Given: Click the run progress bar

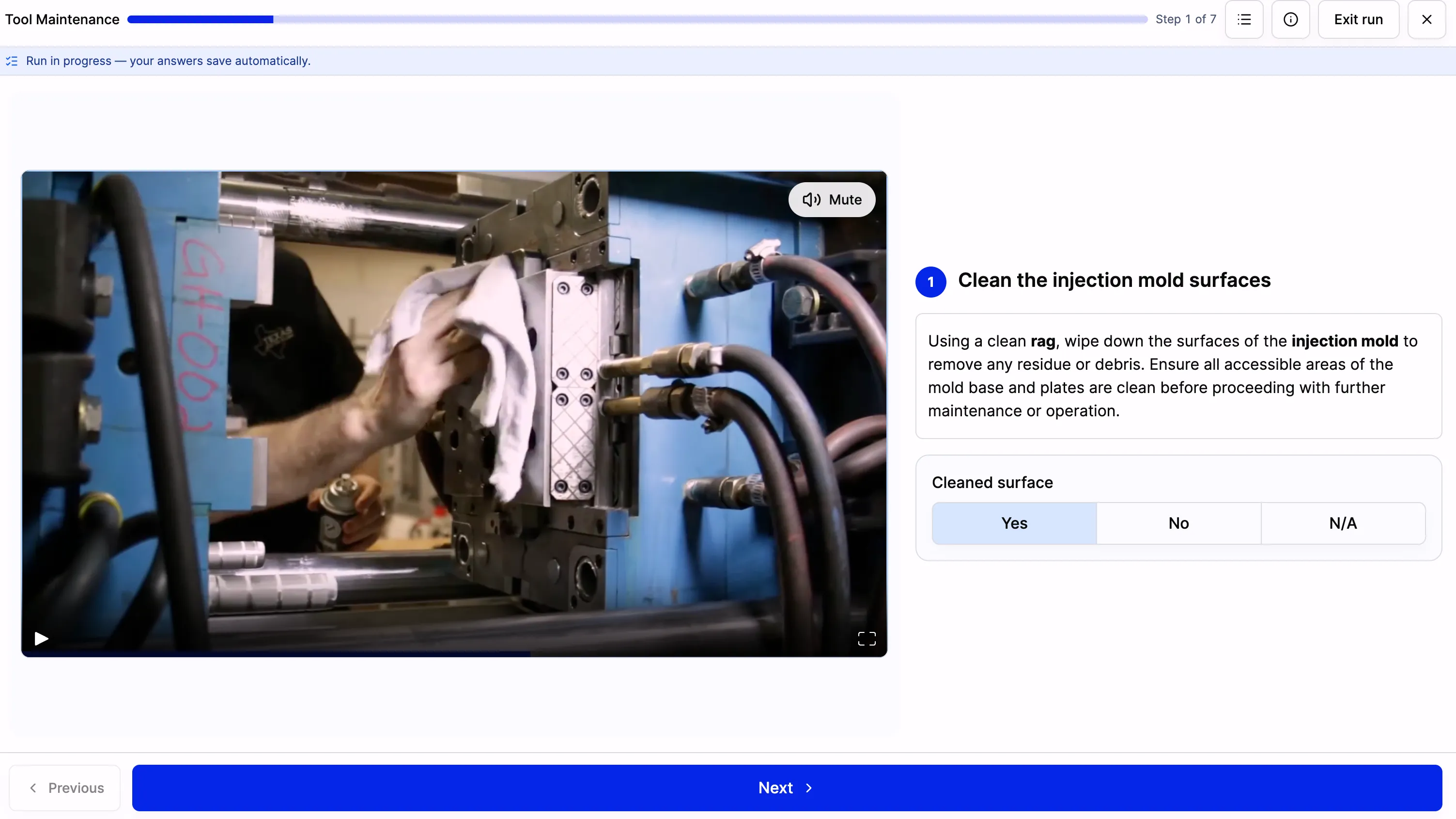Looking at the screenshot, I should [x=637, y=19].
